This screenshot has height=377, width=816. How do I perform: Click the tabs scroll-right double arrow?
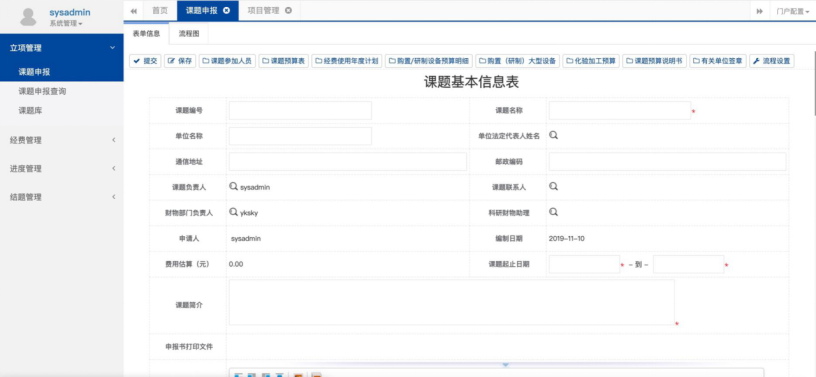coord(760,11)
